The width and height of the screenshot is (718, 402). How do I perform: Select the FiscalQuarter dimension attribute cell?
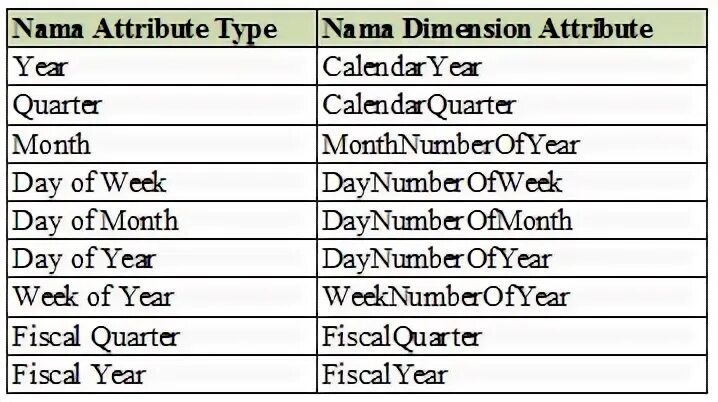tap(512, 336)
